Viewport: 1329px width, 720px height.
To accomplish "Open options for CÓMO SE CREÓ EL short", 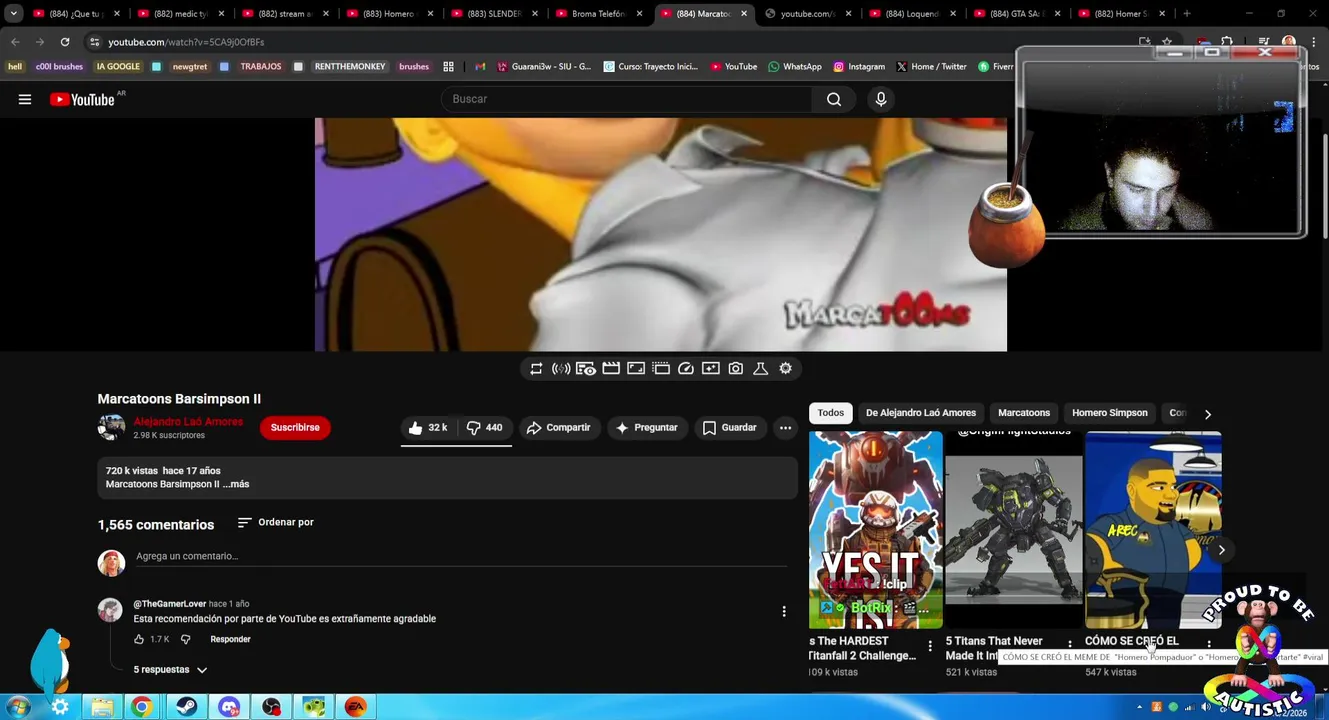I will pyautogui.click(x=1209, y=646).
